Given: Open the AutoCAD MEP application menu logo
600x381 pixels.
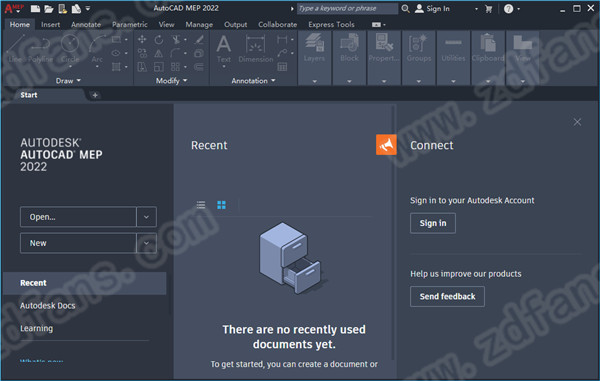Looking at the screenshot, I should point(14,8).
